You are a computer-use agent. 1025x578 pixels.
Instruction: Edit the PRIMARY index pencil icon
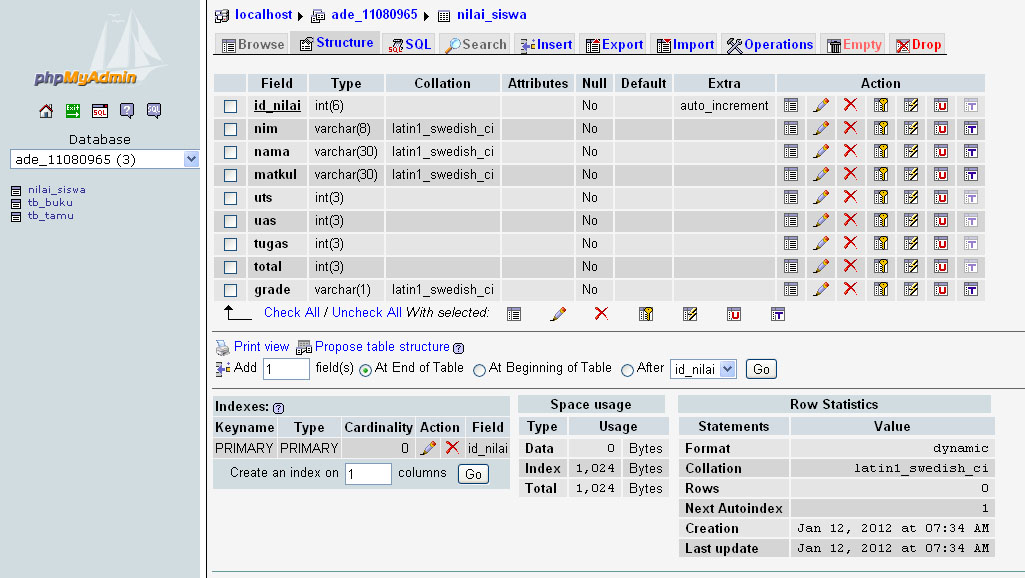click(x=428, y=448)
